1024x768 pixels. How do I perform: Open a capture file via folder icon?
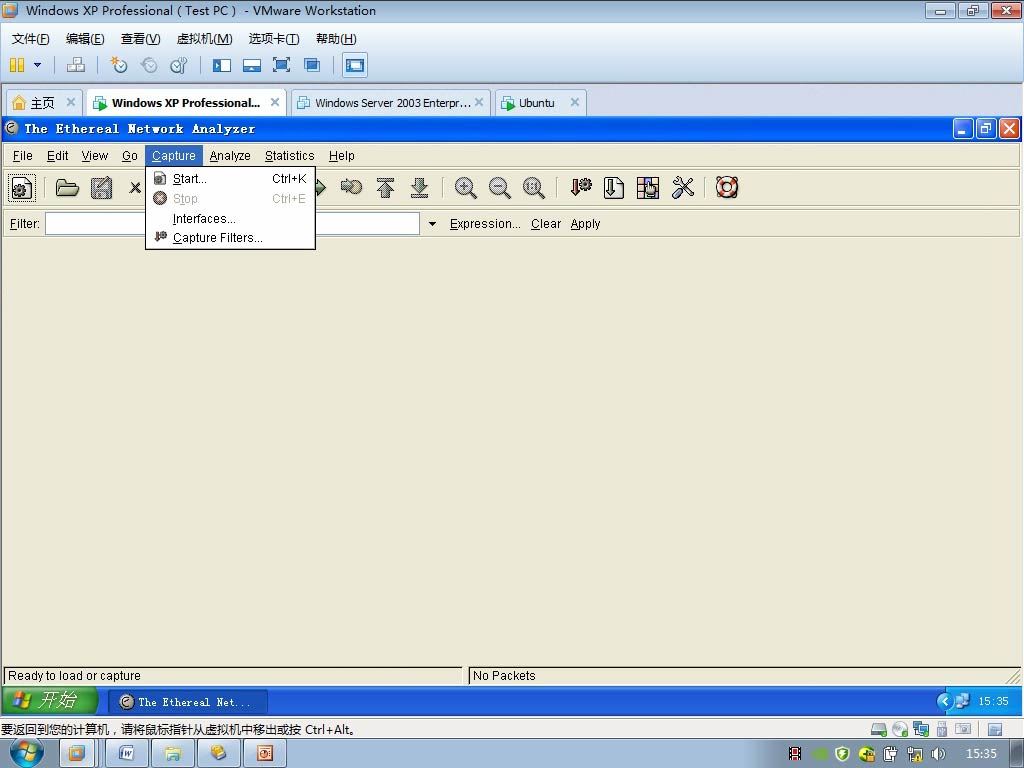point(67,188)
